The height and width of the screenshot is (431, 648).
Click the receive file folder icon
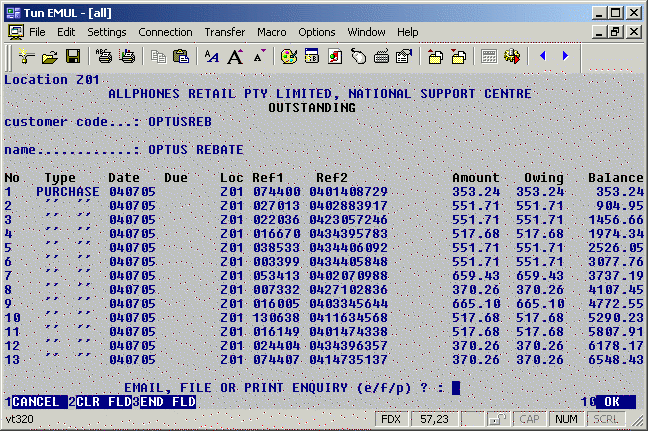coord(458,57)
